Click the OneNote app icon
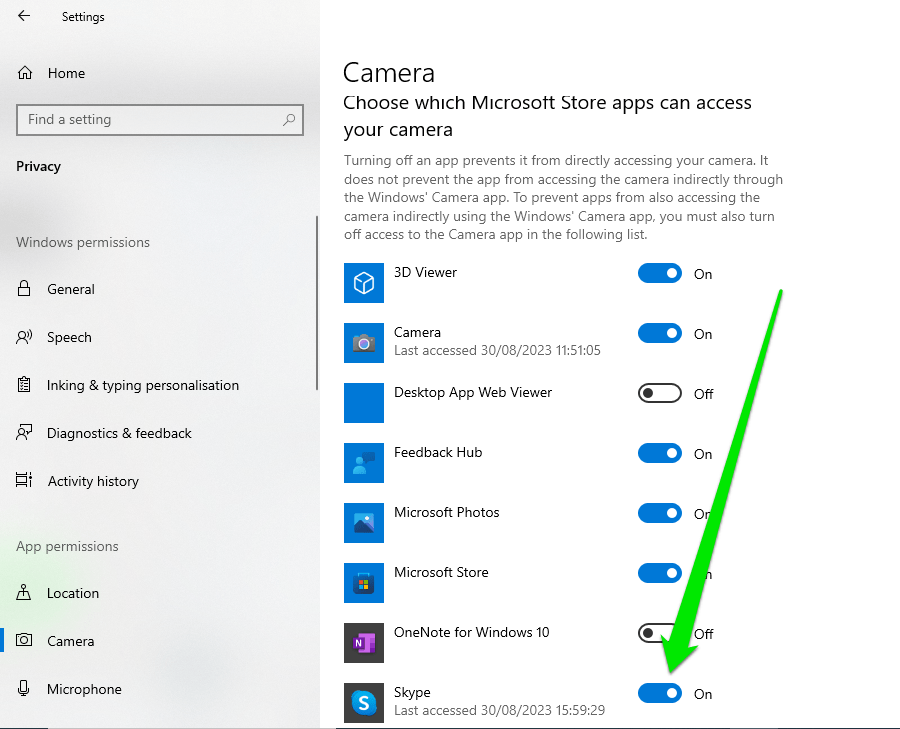Image resolution: width=900 pixels, height=729 pixels. click(364, 643)
